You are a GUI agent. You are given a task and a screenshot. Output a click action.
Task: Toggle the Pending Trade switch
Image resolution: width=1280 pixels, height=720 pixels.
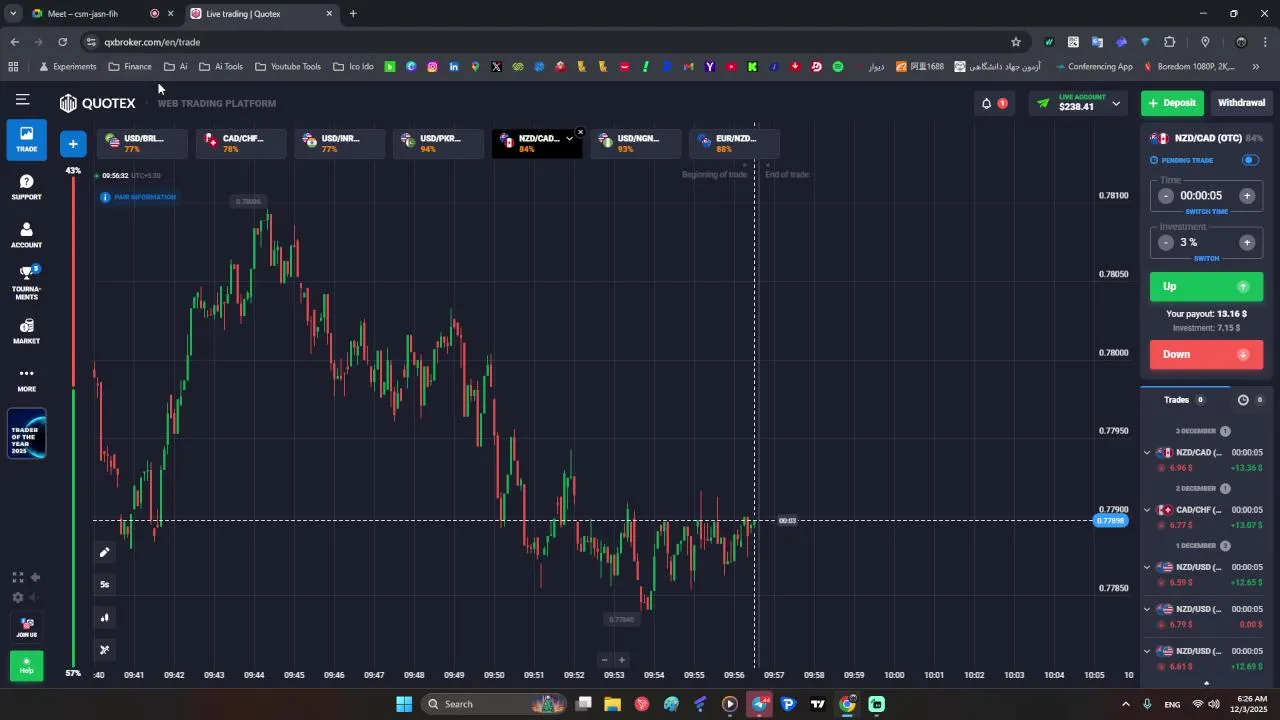click(1249, 160)
